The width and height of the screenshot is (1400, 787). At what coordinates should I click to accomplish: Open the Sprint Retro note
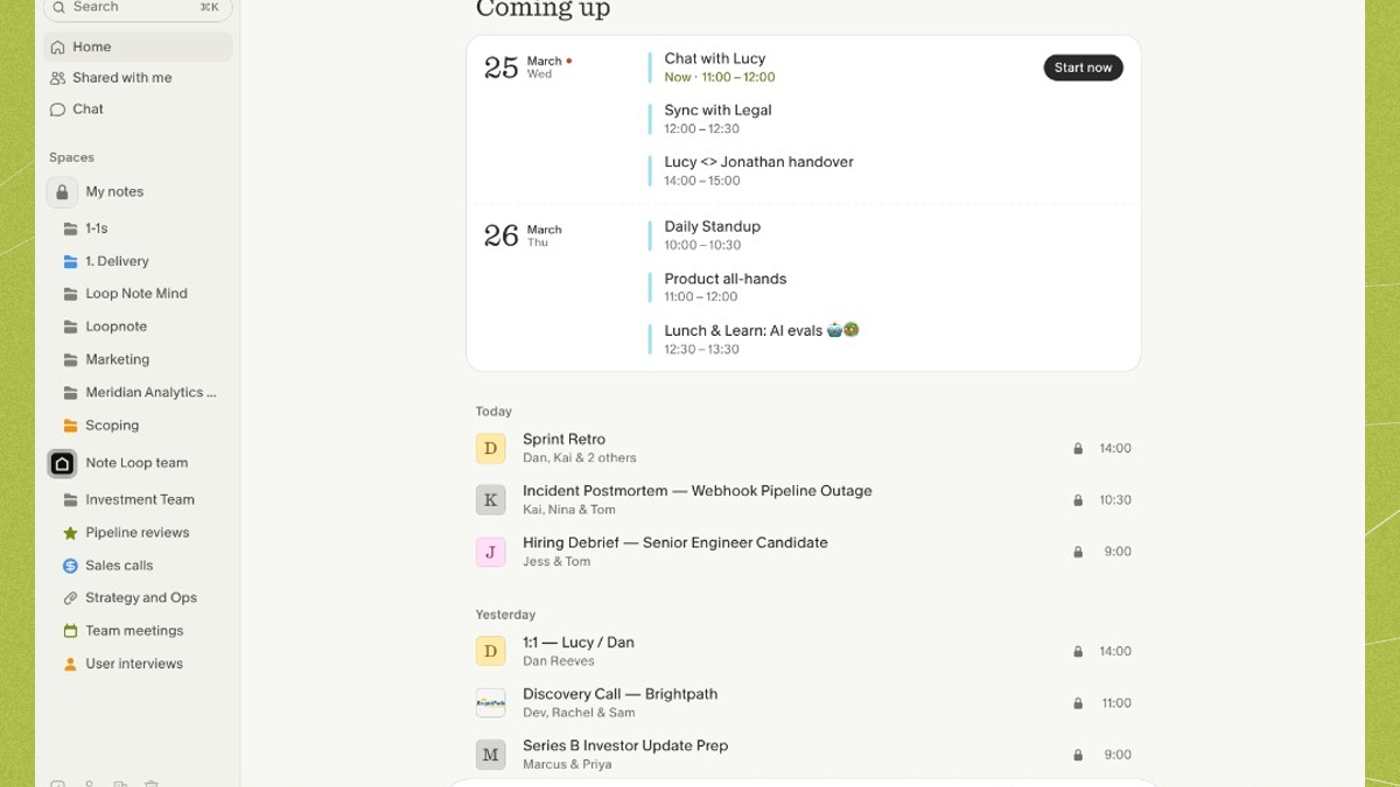pos(803,448)
